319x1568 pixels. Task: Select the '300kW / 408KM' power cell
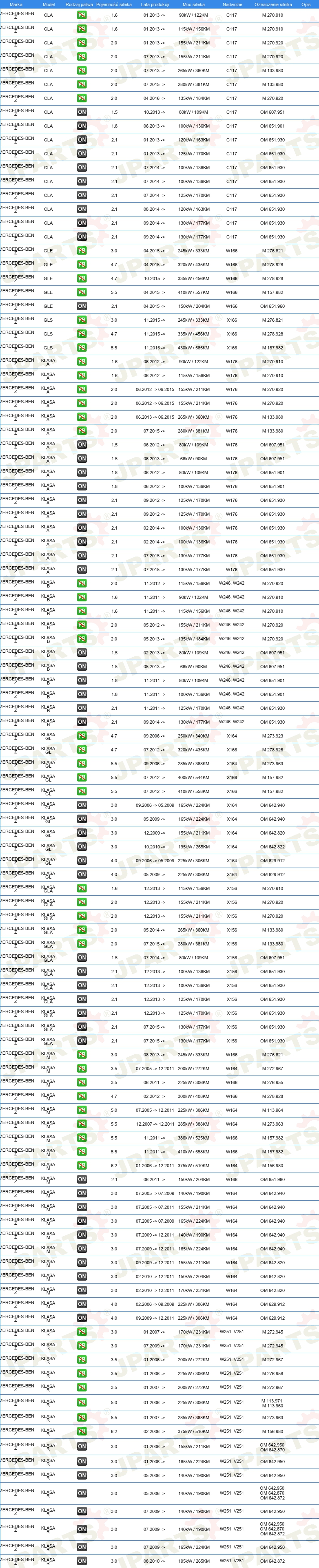pos(194,1096)
